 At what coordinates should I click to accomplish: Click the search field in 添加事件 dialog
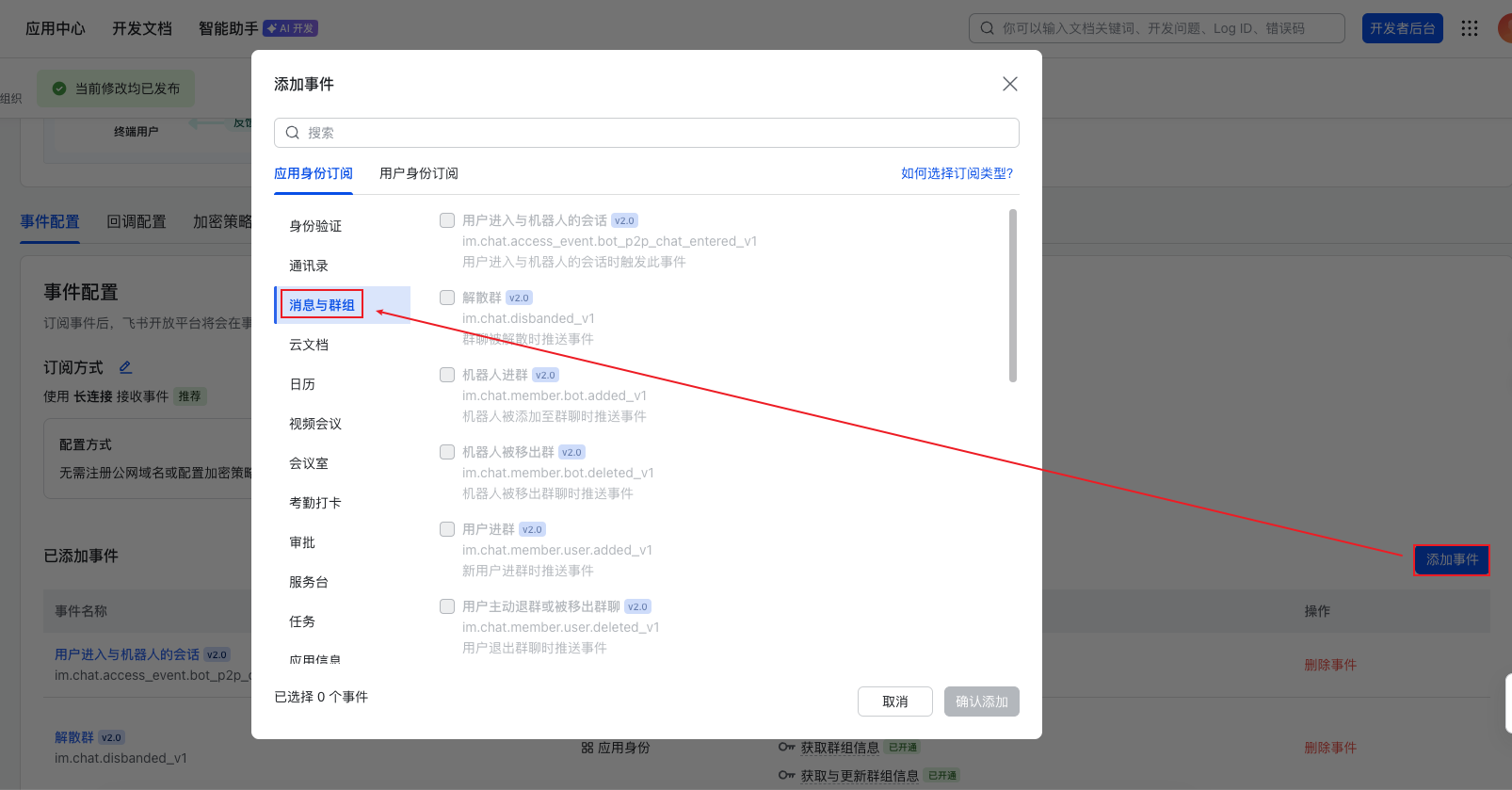tap(647, 133)
